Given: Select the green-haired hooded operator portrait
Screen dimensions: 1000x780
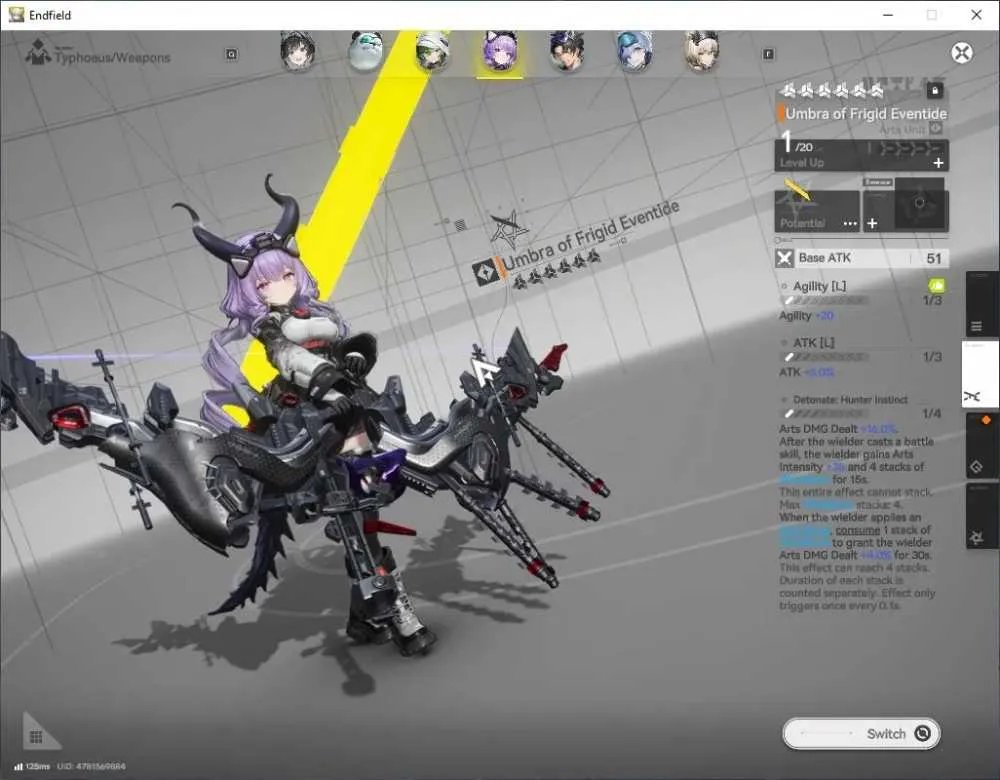Looking at the screenshot, I should (x=432, y=51).
